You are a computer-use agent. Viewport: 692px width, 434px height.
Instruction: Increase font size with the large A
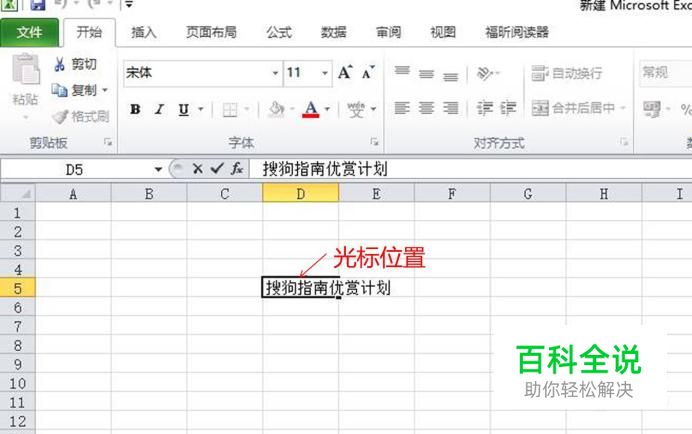[x=345, y=72]
